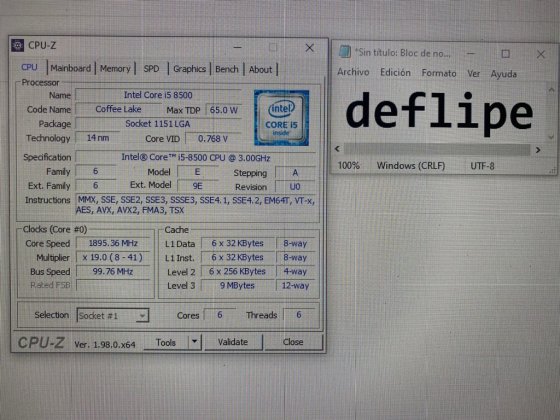This screenshot has height=420, width=560.
Task: Switch to the Memory tab
Action: [115, 69]
